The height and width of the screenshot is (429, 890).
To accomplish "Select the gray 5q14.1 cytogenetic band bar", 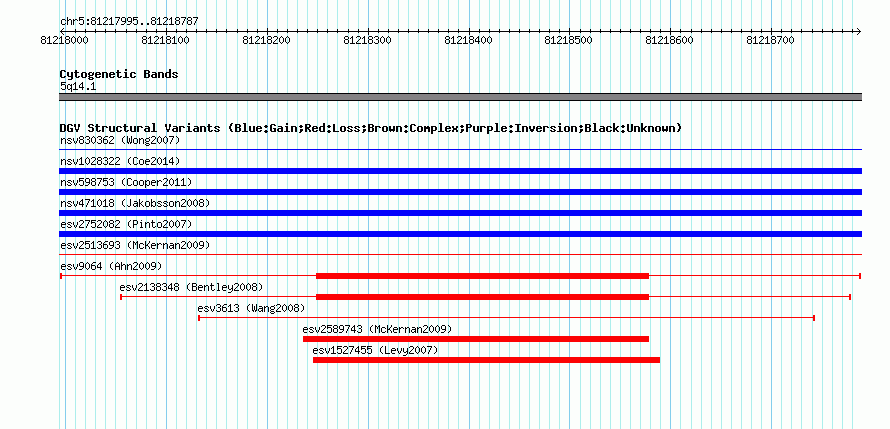I will (x=460, y=97).
